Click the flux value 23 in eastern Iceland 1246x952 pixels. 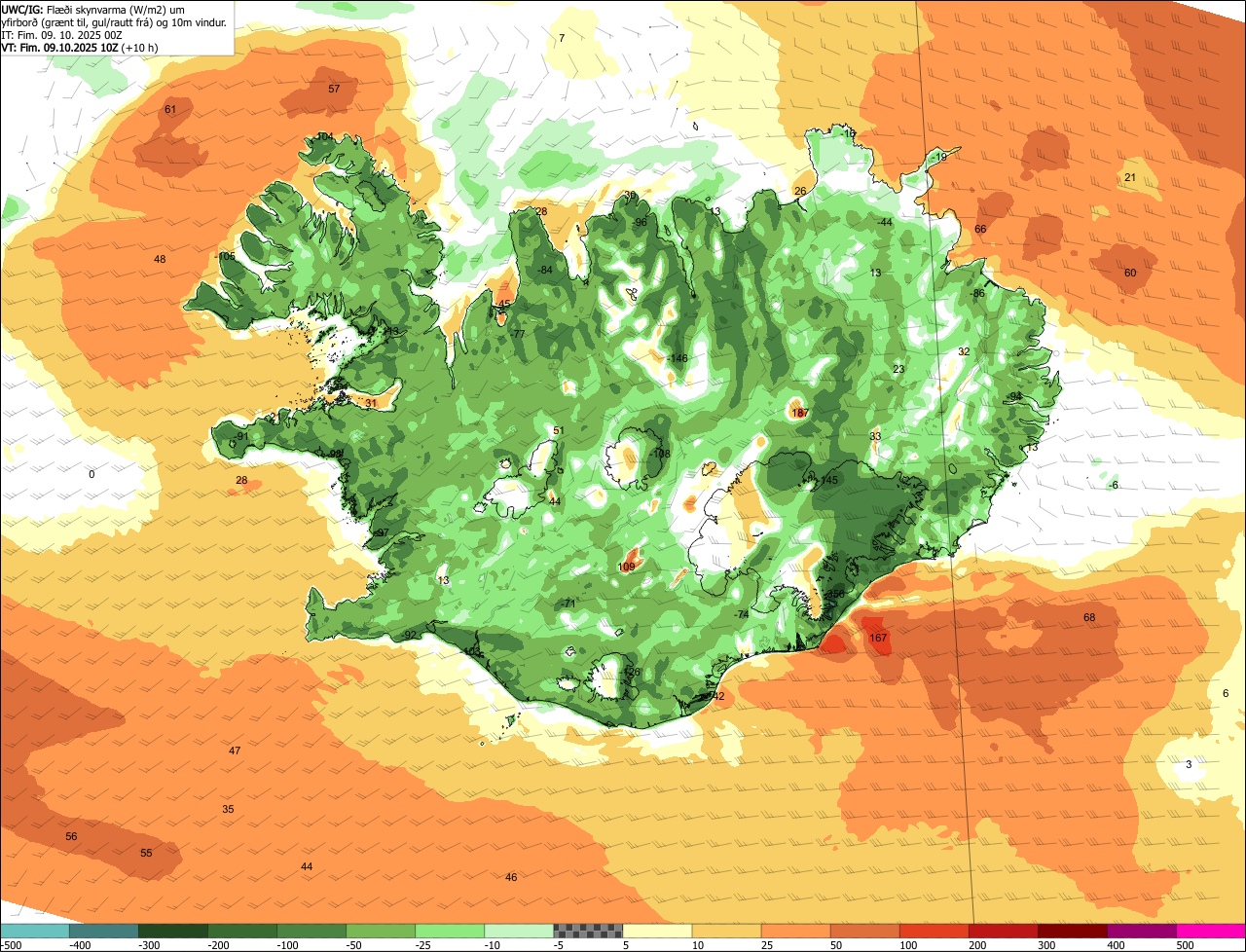click(898, 369)
